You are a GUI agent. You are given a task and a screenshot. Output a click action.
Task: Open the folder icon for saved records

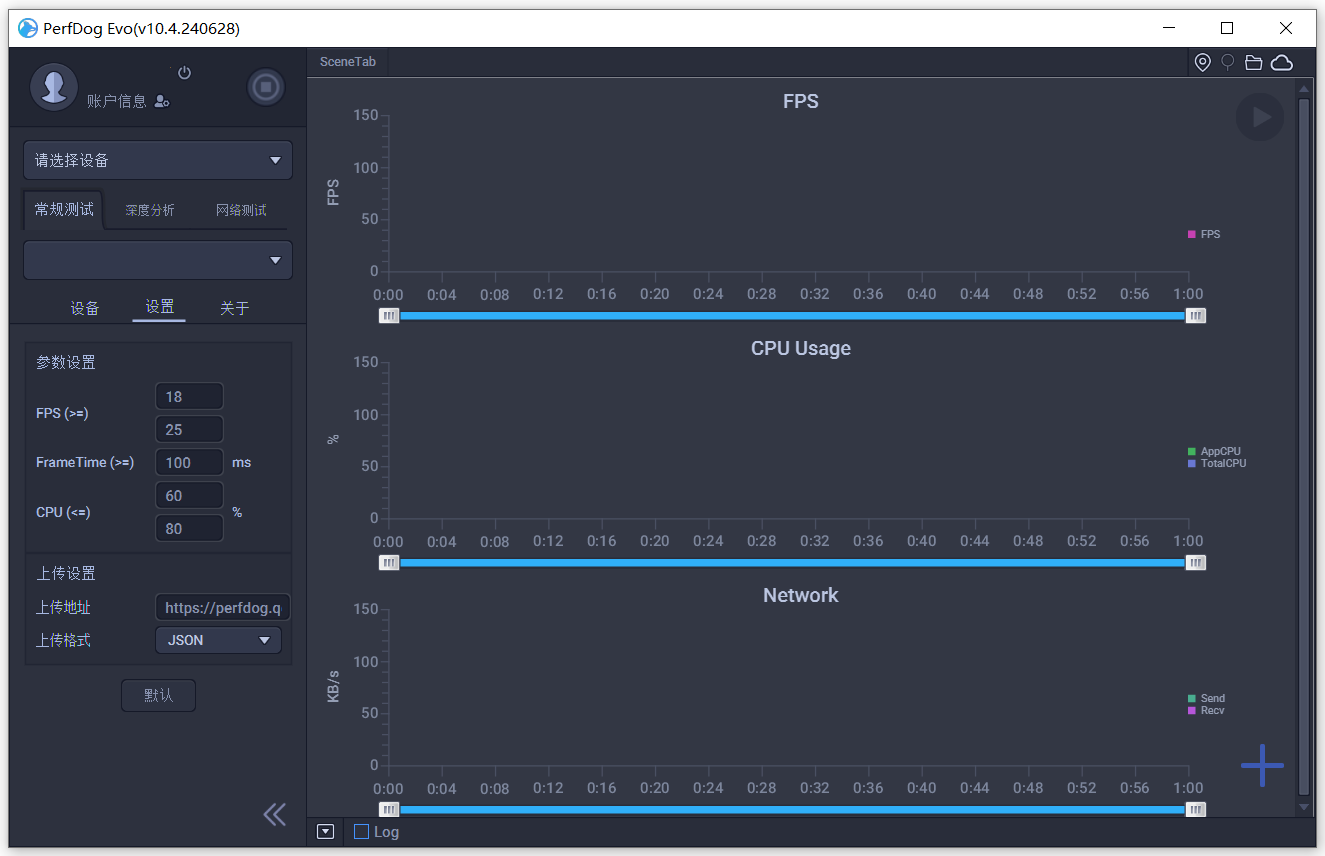tap(1254, 63)
